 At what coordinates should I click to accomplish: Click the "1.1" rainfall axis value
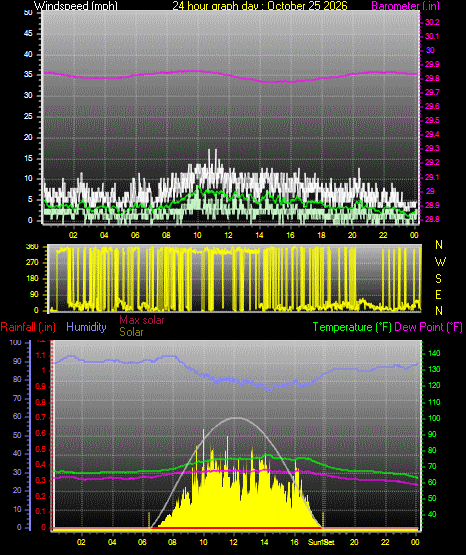pyautogui.click(x=41, y=355)
